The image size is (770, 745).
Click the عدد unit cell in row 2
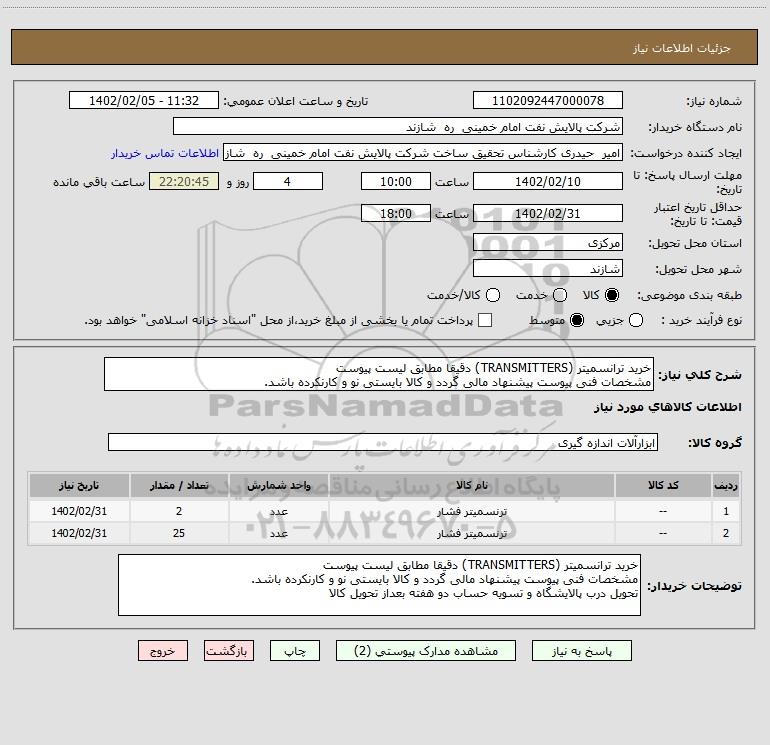tap(278, 533)
